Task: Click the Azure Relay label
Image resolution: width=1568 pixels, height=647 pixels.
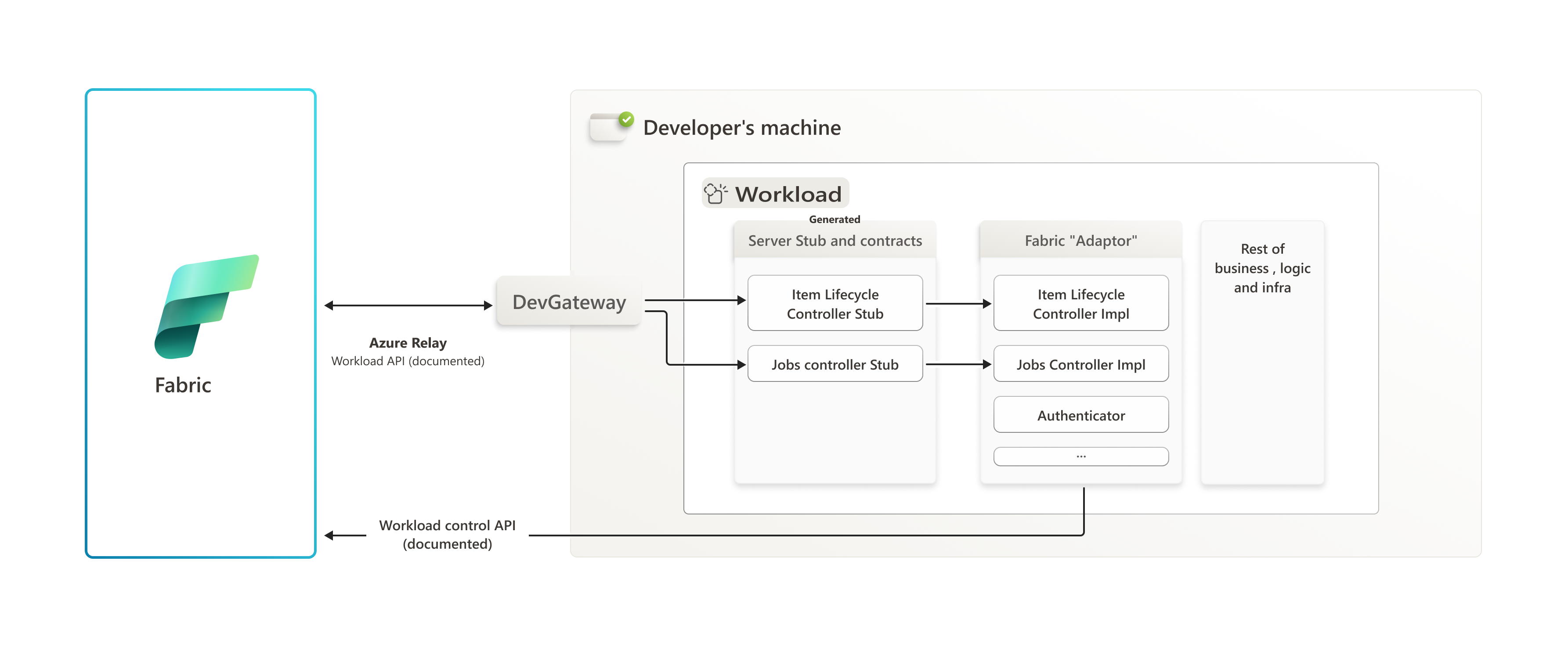Action: coord(408,343)
